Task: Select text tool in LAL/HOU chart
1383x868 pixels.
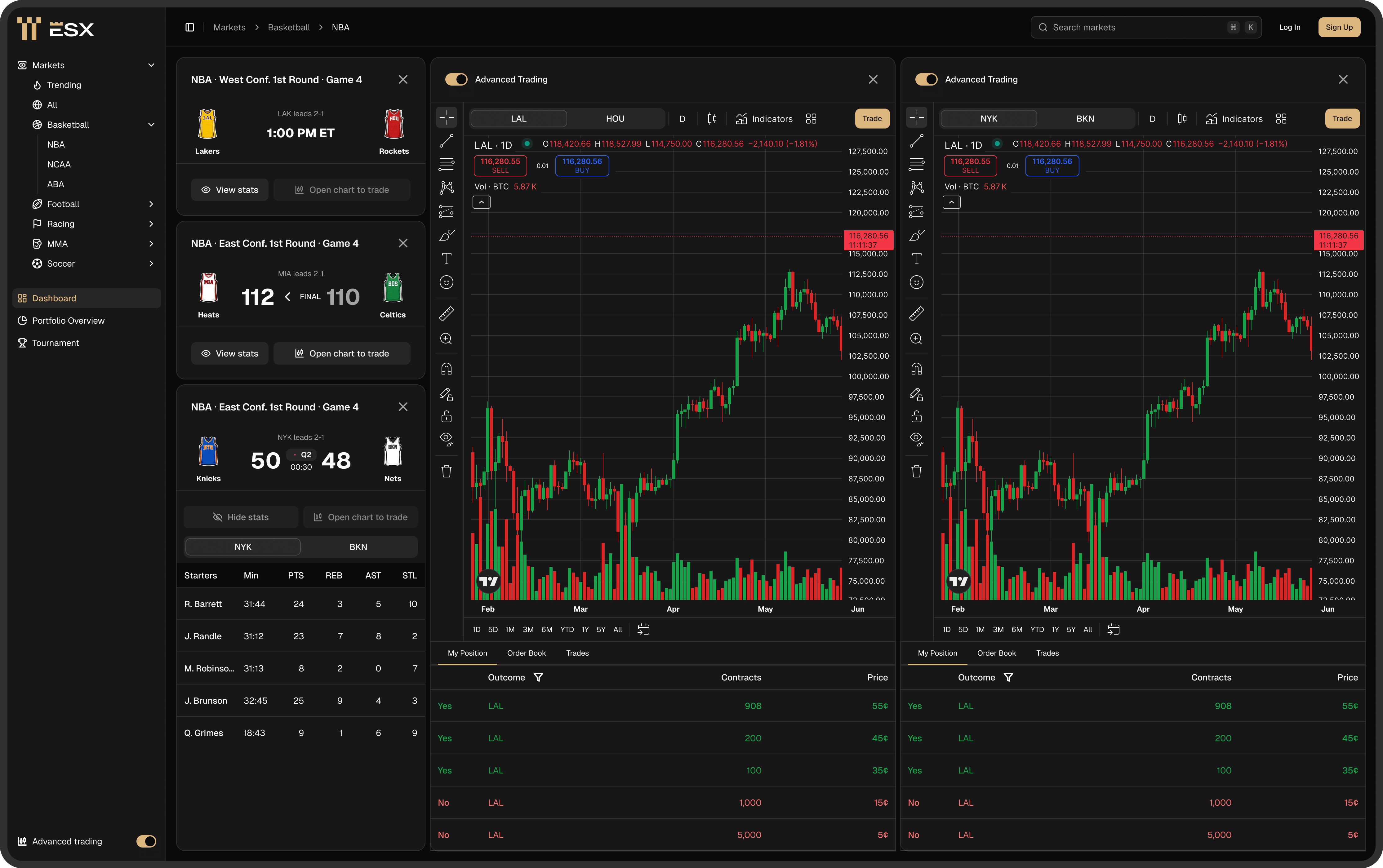Action: (x=446, y=258)
